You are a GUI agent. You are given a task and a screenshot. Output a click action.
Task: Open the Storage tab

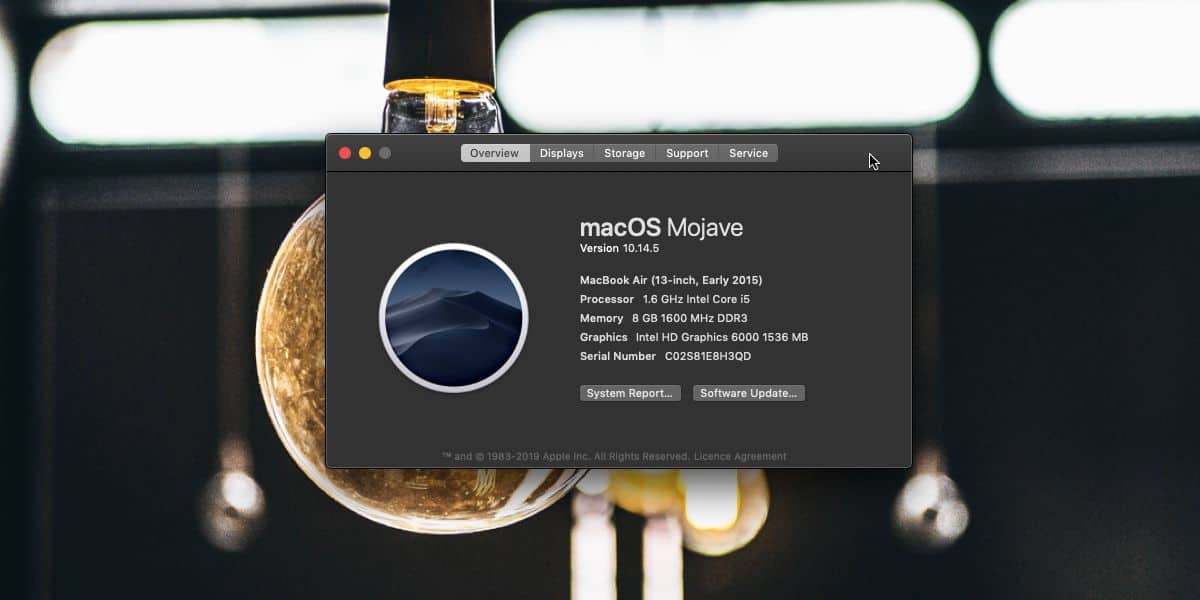[x=624, y=153]
